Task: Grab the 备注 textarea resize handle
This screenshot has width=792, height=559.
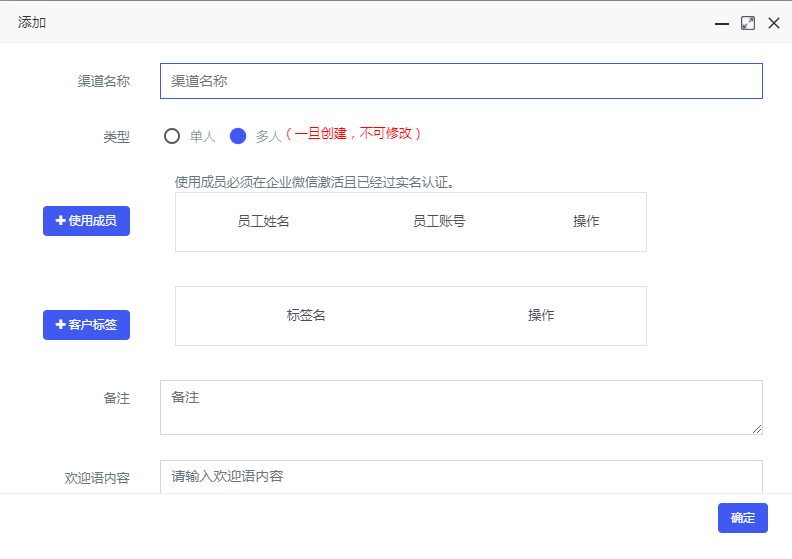Action: [757, 429]
